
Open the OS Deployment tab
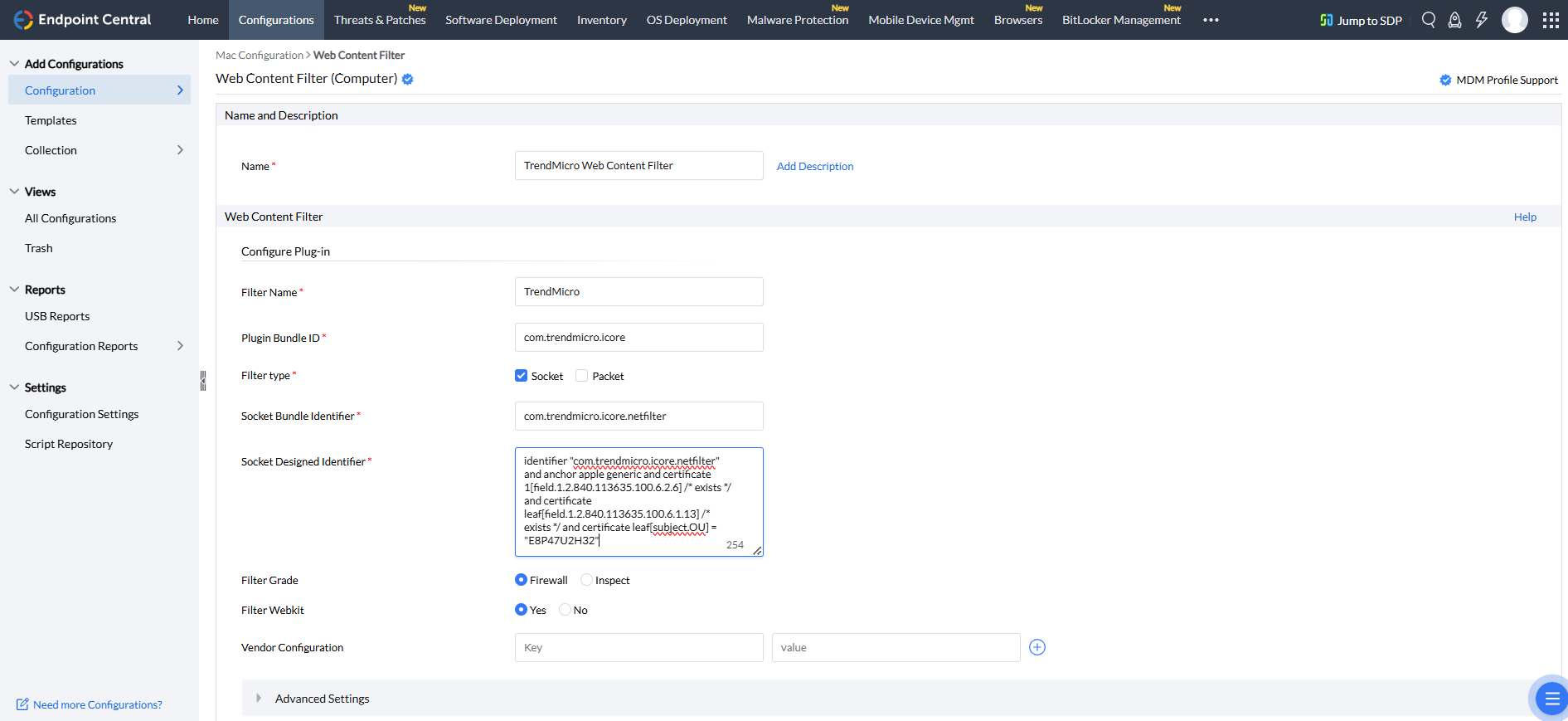point(687,20)
